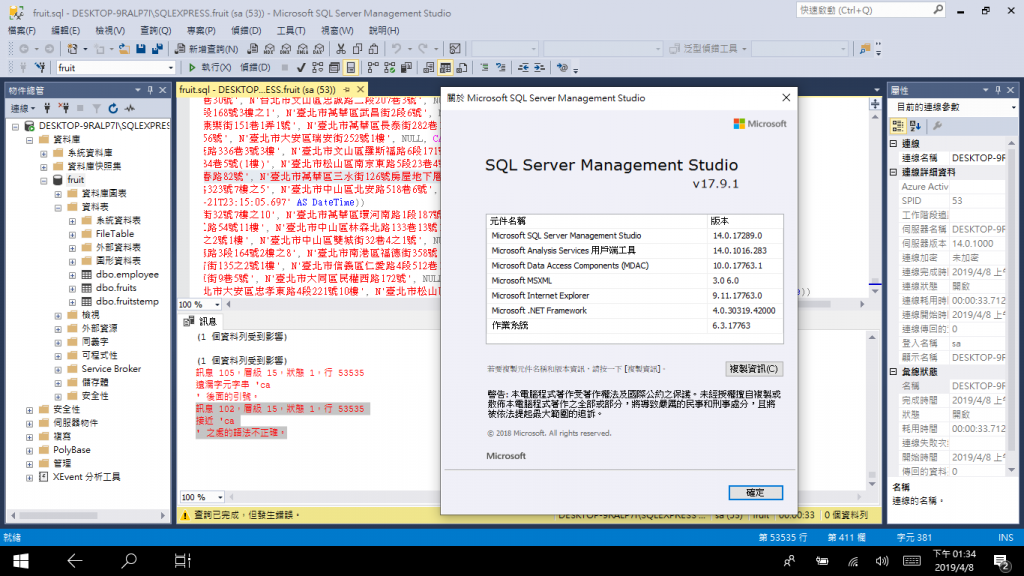Click the Filter funnel icon in Object Explorer
Viewport: 1024px width, 576px height.
click(96, 108)
